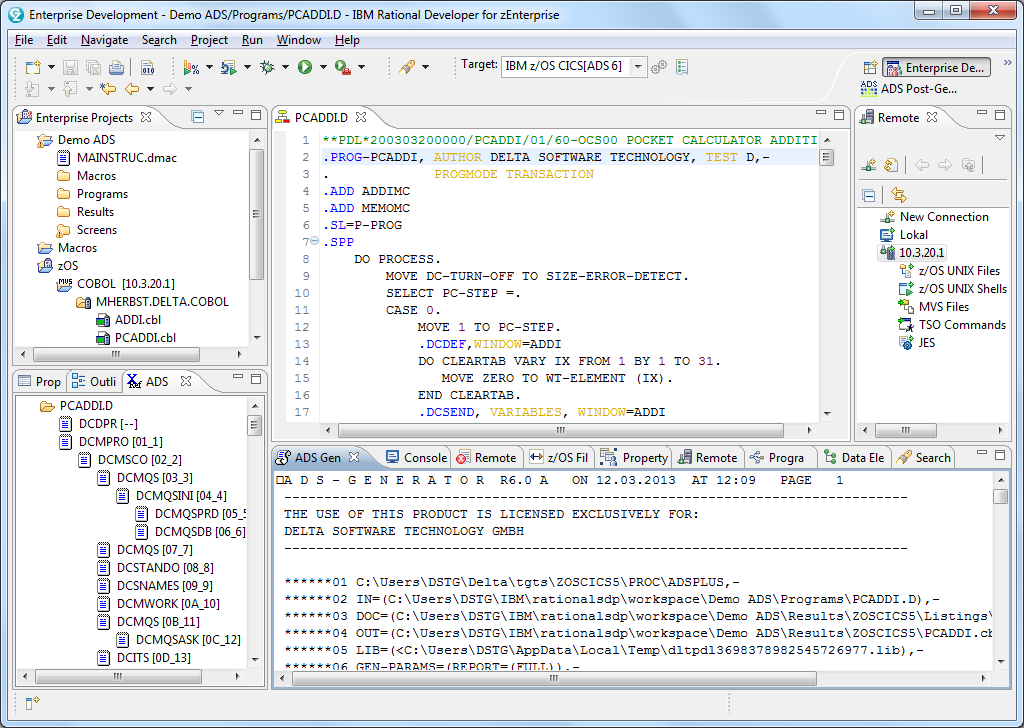Image resolution: width=1024 pixels, height=728 pixels.
Task: Open the Target combo box dropdown
Action: [638, 67]
